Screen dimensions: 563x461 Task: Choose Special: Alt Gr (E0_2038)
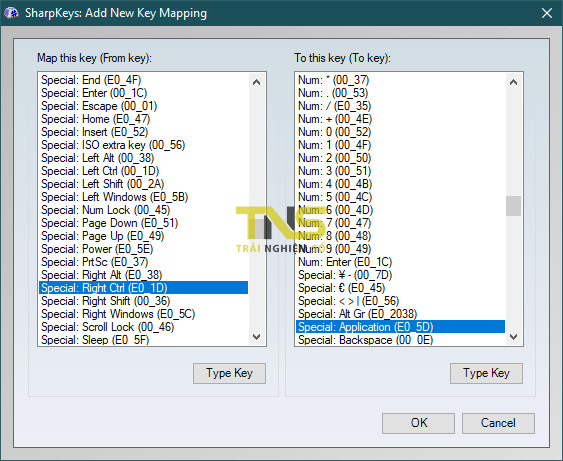pyautogui.click(x=400, y=314)
